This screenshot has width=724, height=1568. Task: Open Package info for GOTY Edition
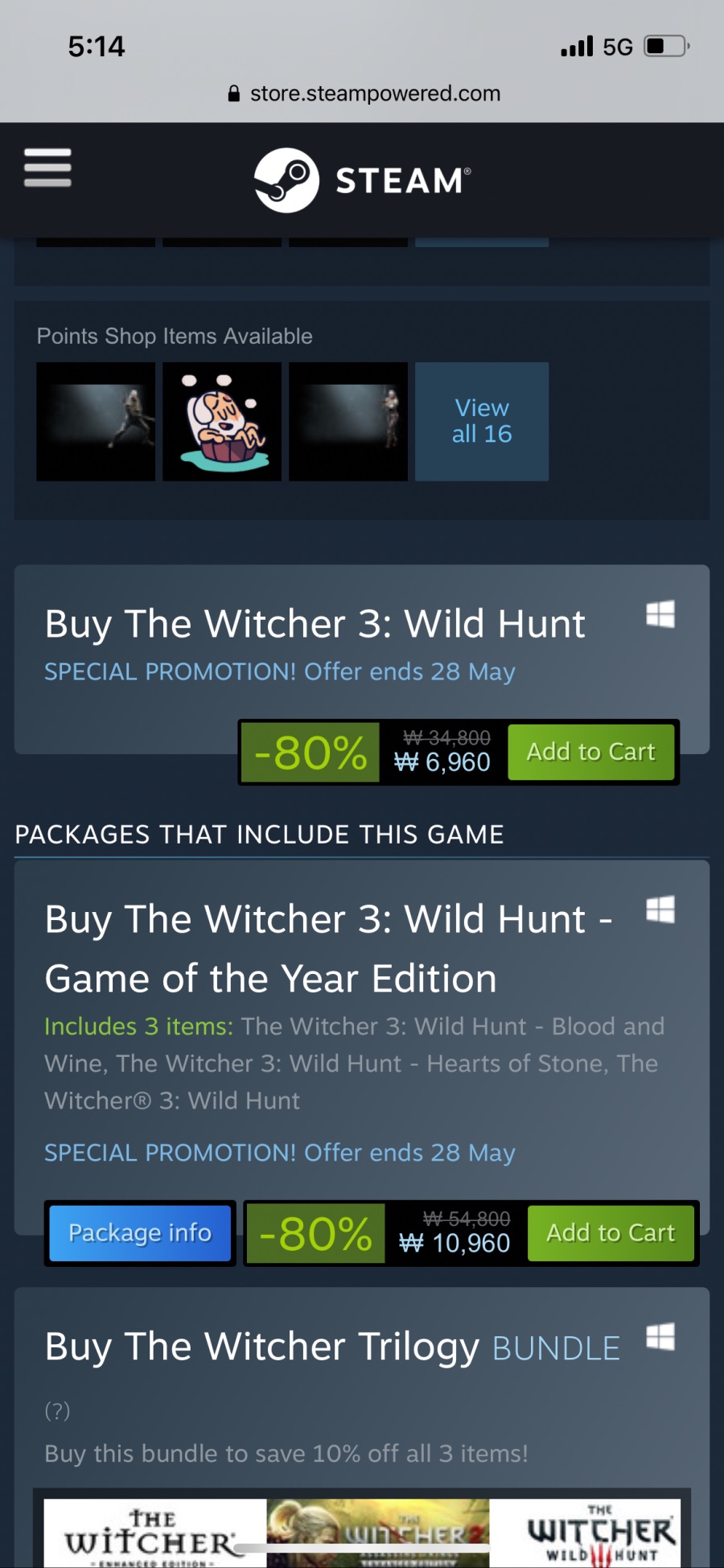tap(140, 1233)
